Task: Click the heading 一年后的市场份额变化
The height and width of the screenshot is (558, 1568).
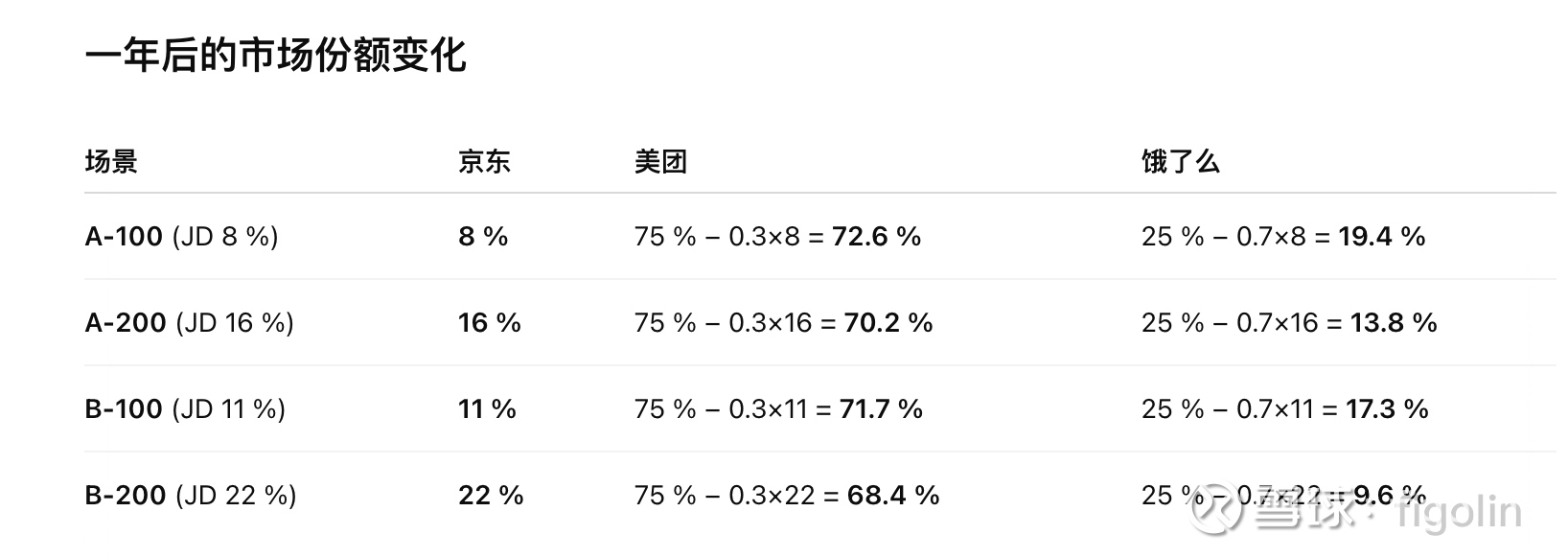Action: [x=275, y=56]
